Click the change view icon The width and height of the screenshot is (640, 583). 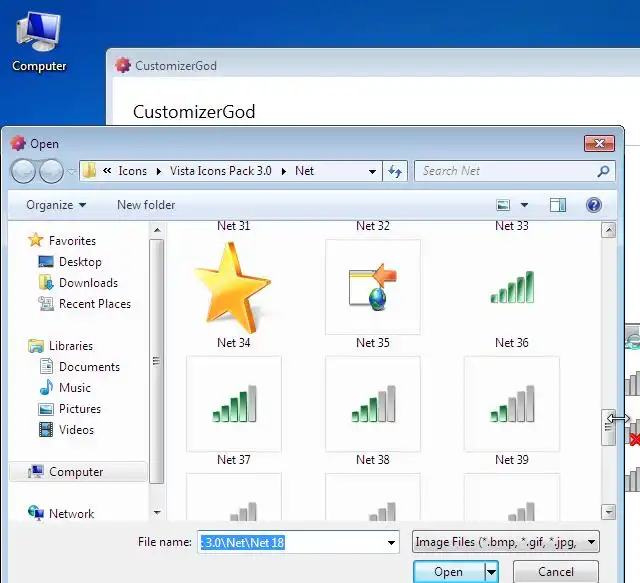(x=503, y=205)
